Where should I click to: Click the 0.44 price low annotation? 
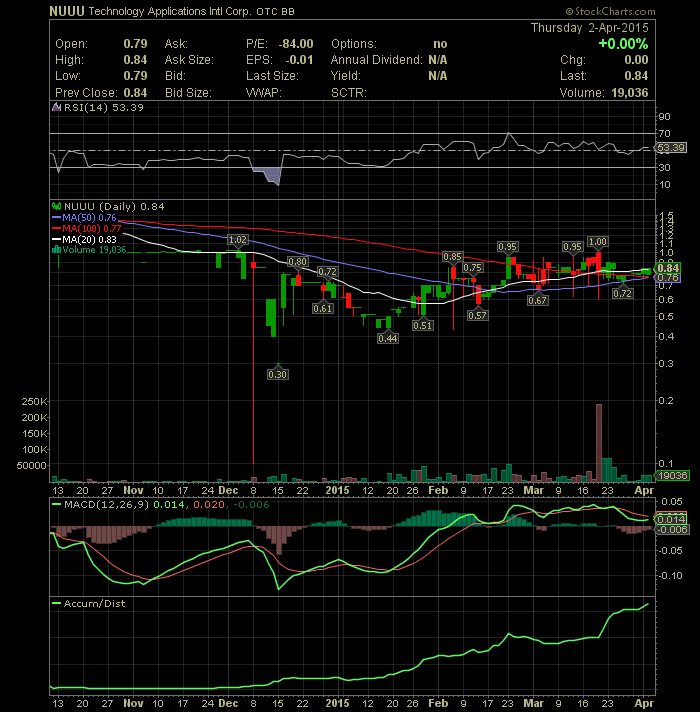[388, 339]
